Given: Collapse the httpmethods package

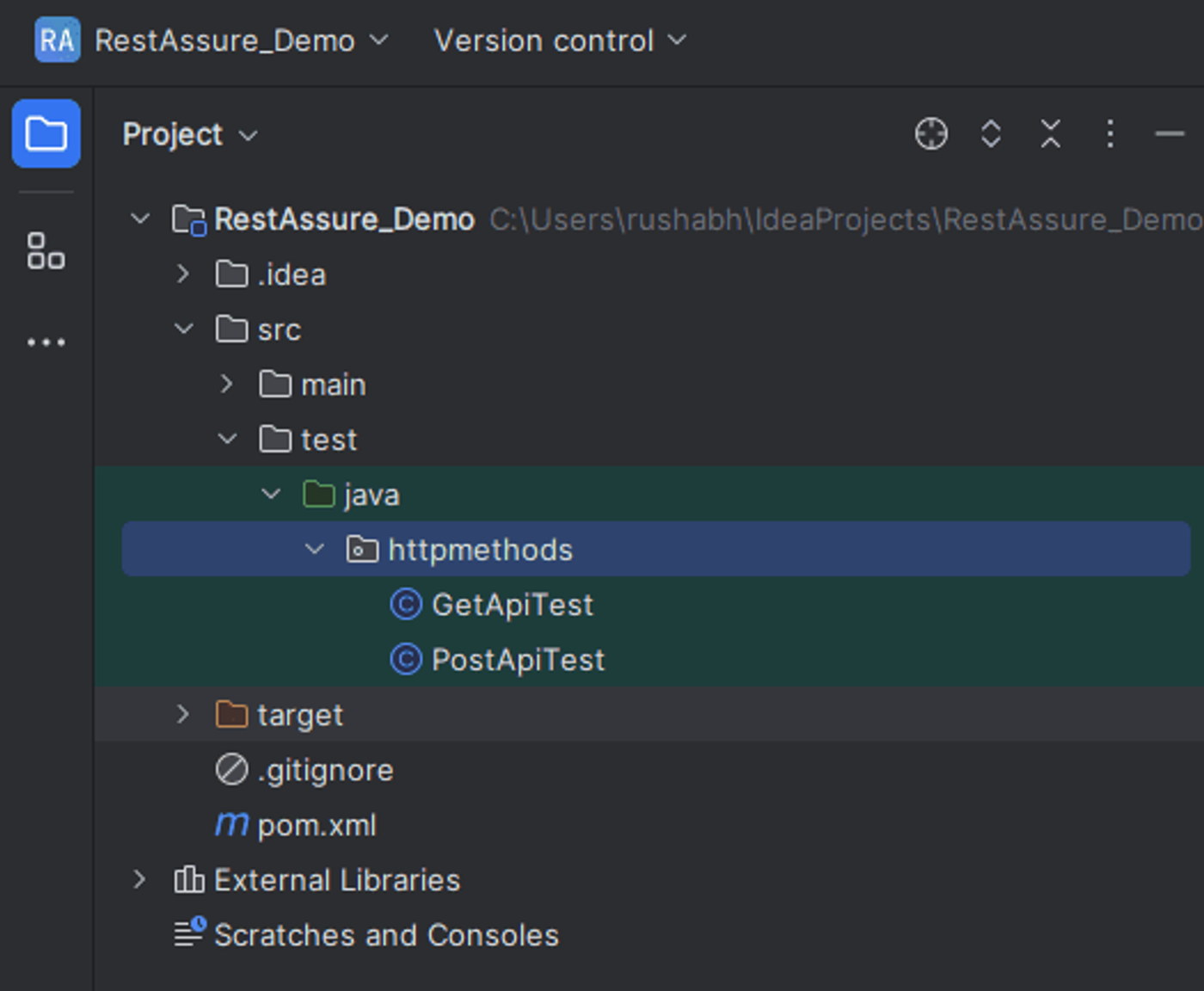Looking at the screenshot, I should [x=315, y=550].
